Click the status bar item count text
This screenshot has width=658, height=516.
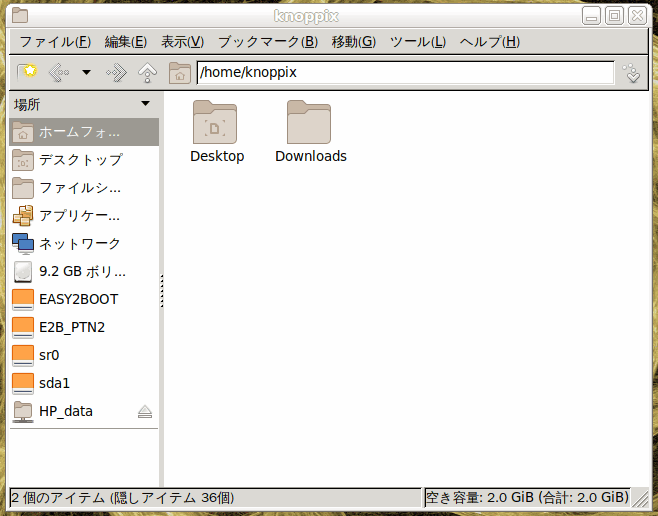(123, 498)
